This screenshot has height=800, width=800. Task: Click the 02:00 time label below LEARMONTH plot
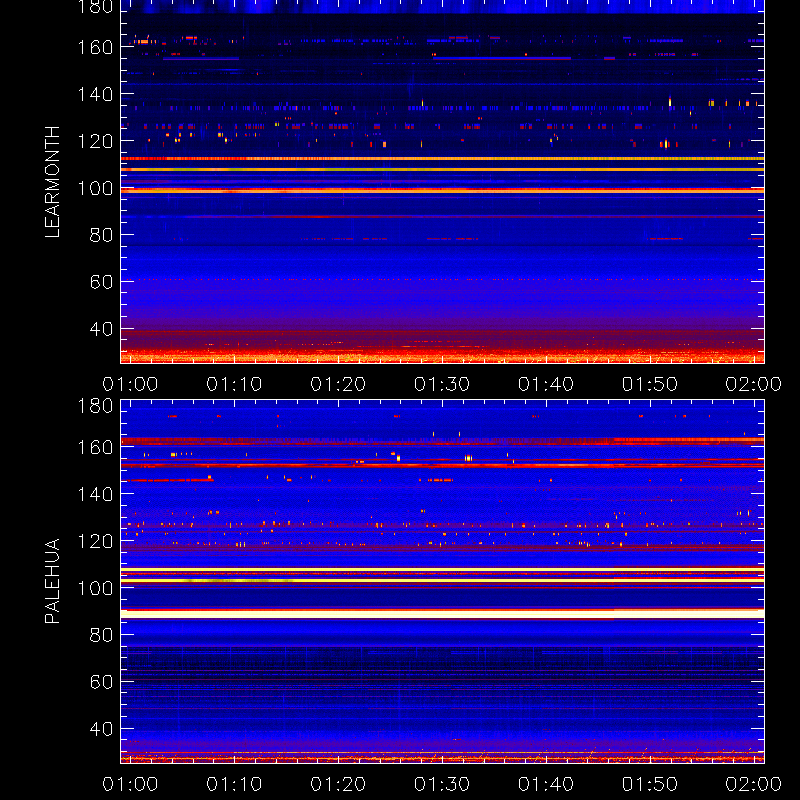click(754, 384)
